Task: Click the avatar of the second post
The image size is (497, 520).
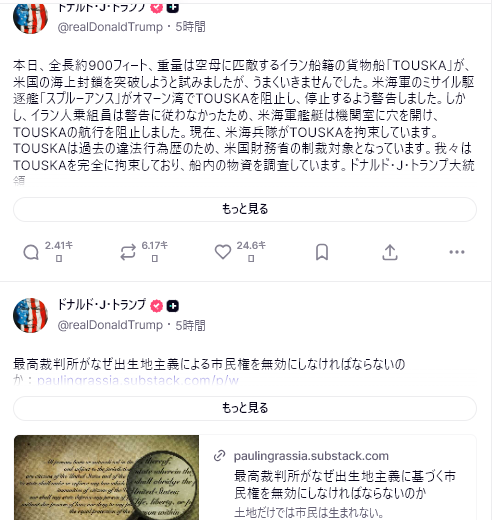Action: click(x=30, y=315)
